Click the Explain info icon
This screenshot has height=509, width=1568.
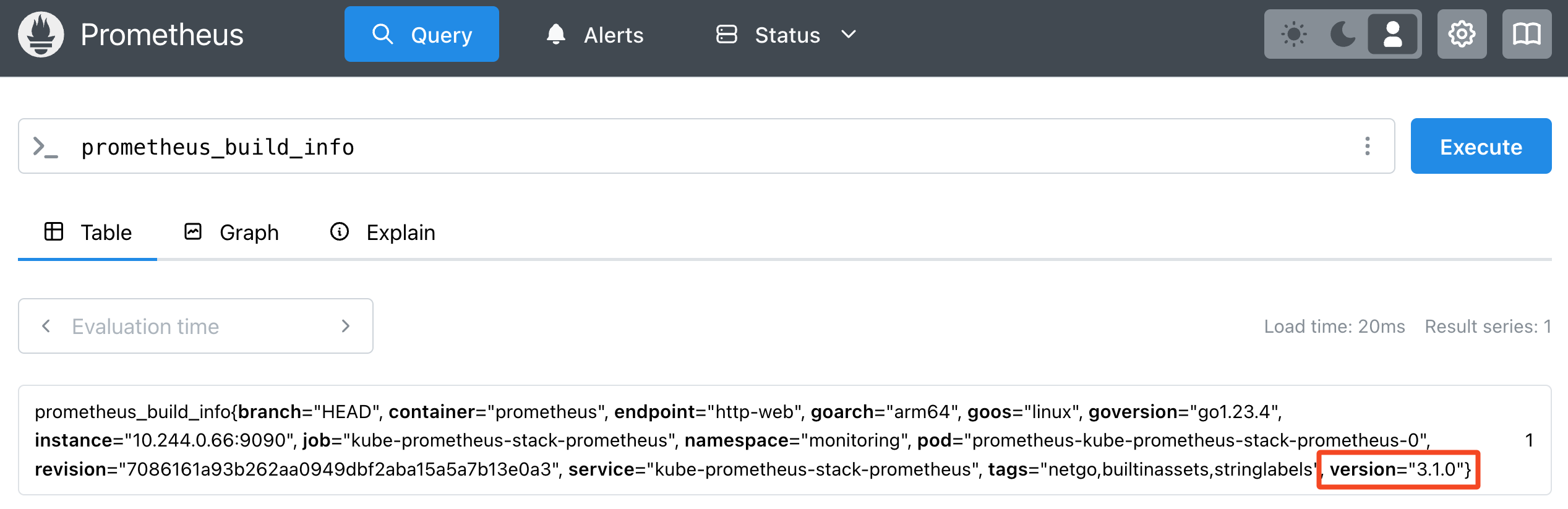point(339,232)
